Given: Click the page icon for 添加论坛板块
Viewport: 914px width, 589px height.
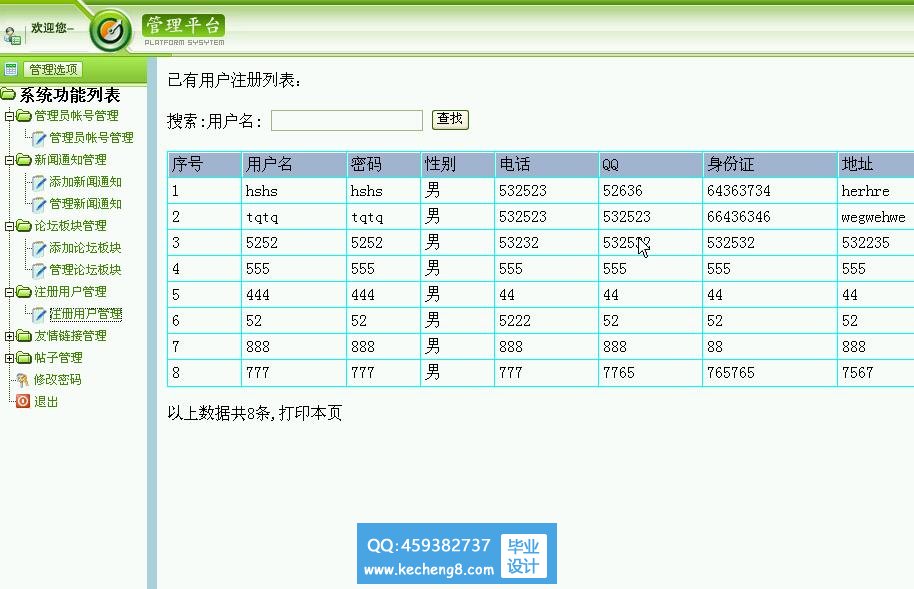Looking at the screenshot, I should coord(38,248).
